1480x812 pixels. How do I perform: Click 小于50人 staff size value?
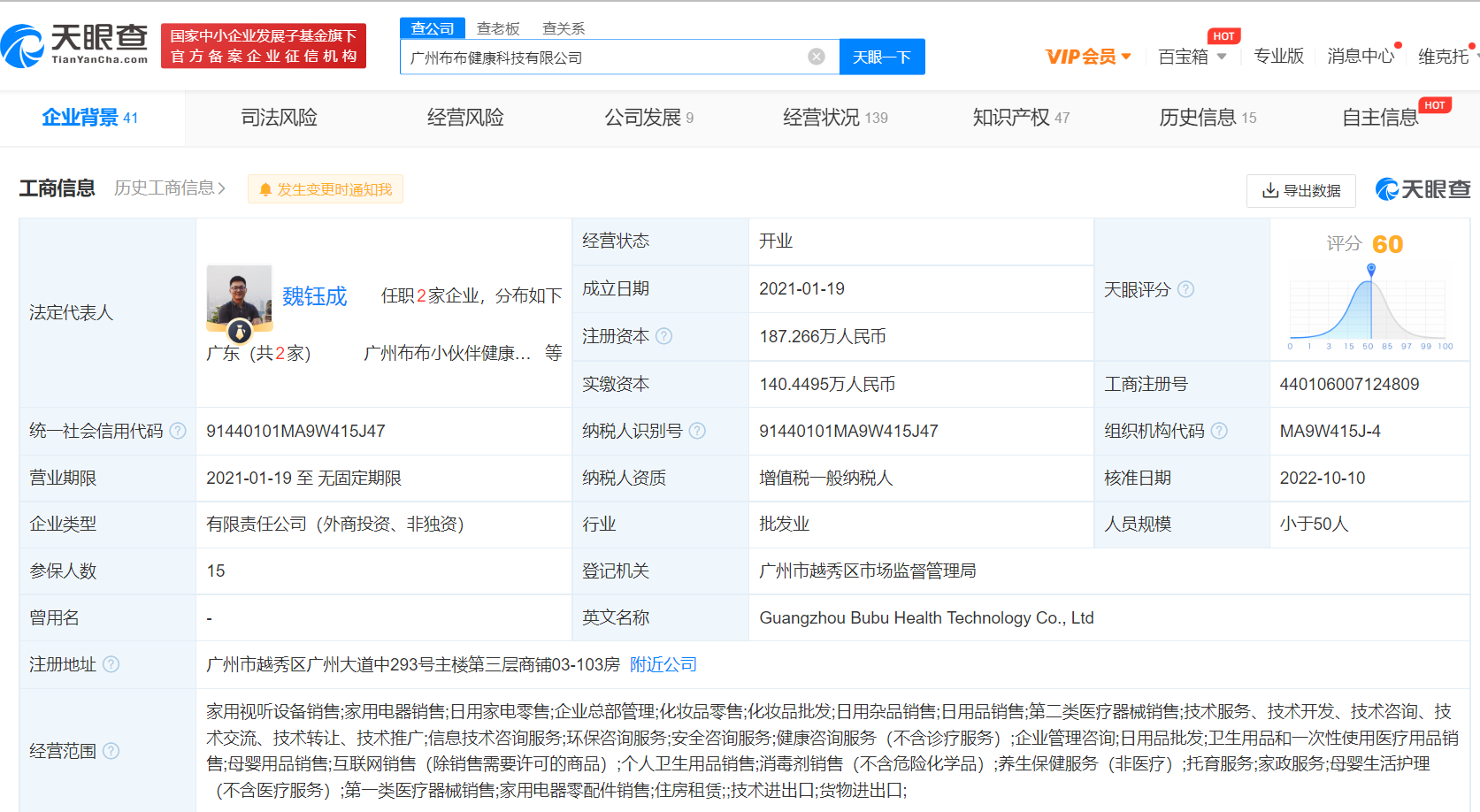click(1314, 524)
